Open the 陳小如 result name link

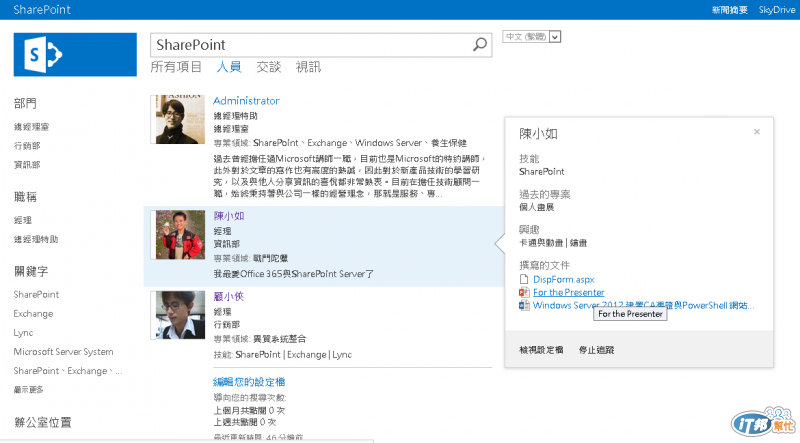(x=229, y=216)
